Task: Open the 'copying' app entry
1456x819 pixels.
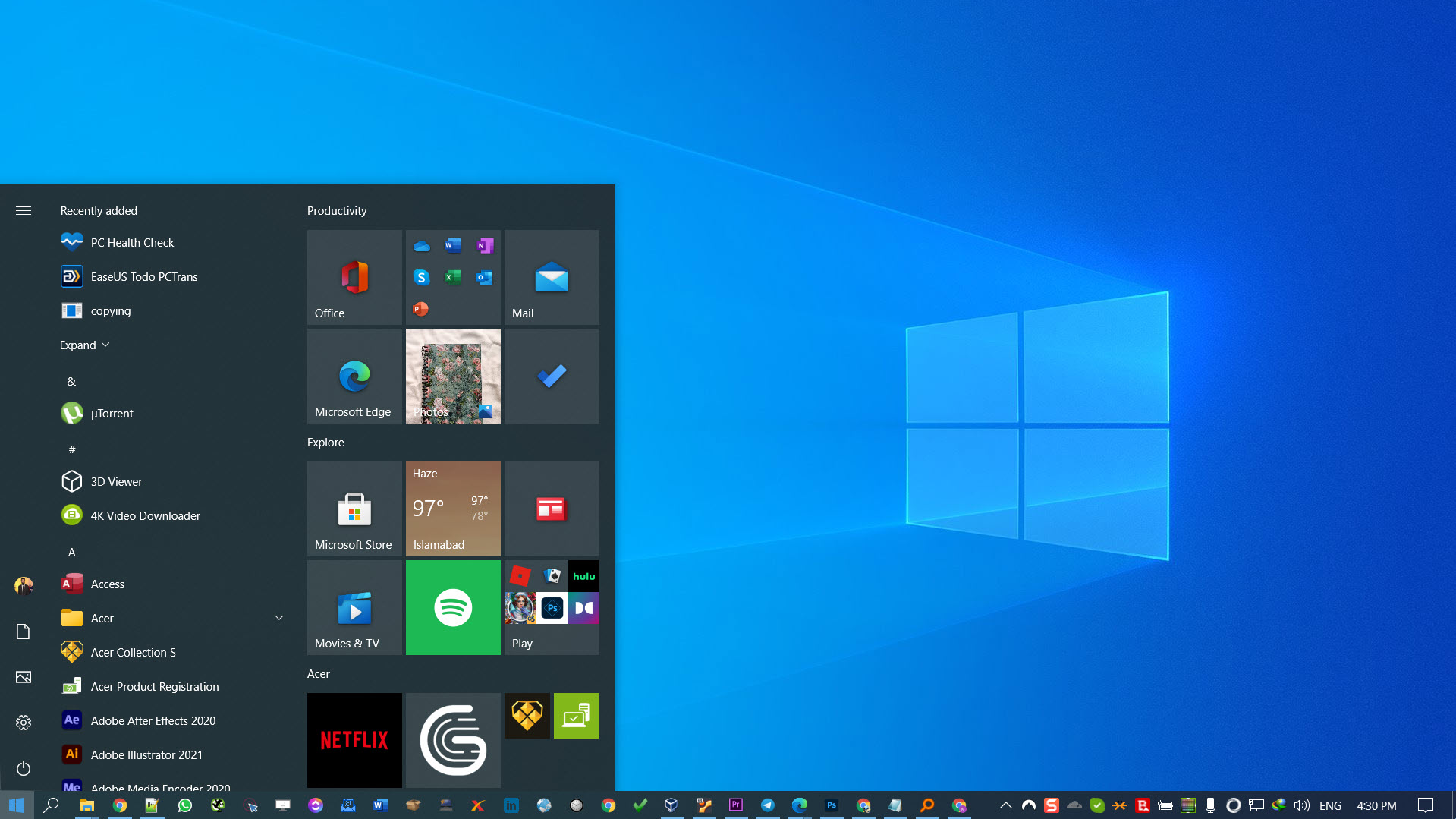Action: pyautogui.click(x=173, y=311)
